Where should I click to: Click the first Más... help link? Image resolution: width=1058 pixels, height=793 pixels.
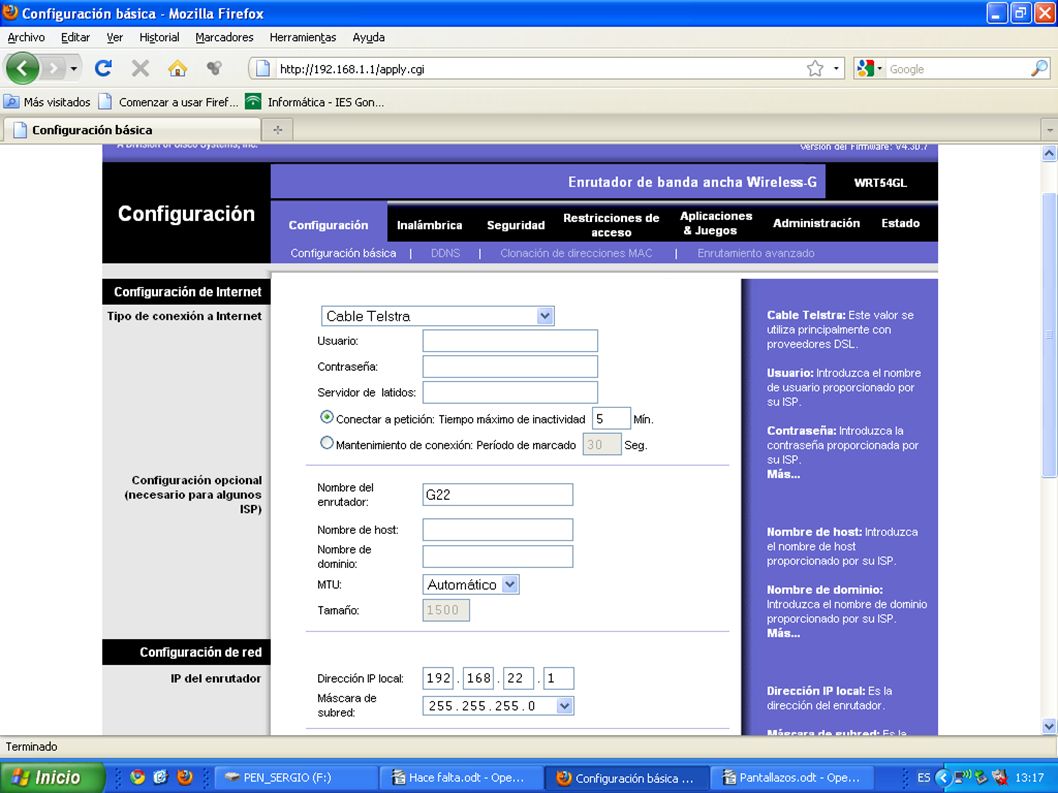pyautogui.click(x=783, y=474)
